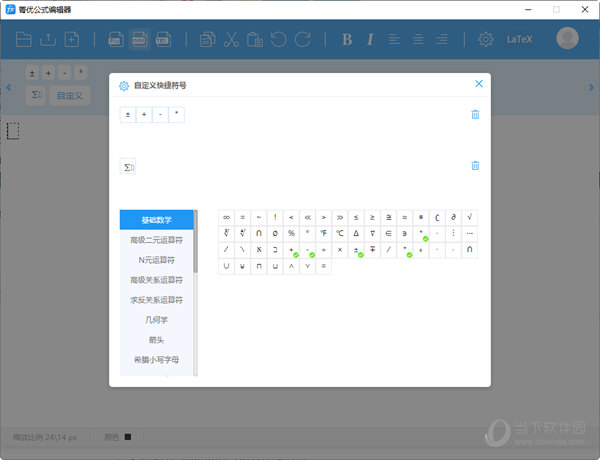Add the square root √ symbol
The height and width of the screenshot is (460, 600).
pos(470,217)
